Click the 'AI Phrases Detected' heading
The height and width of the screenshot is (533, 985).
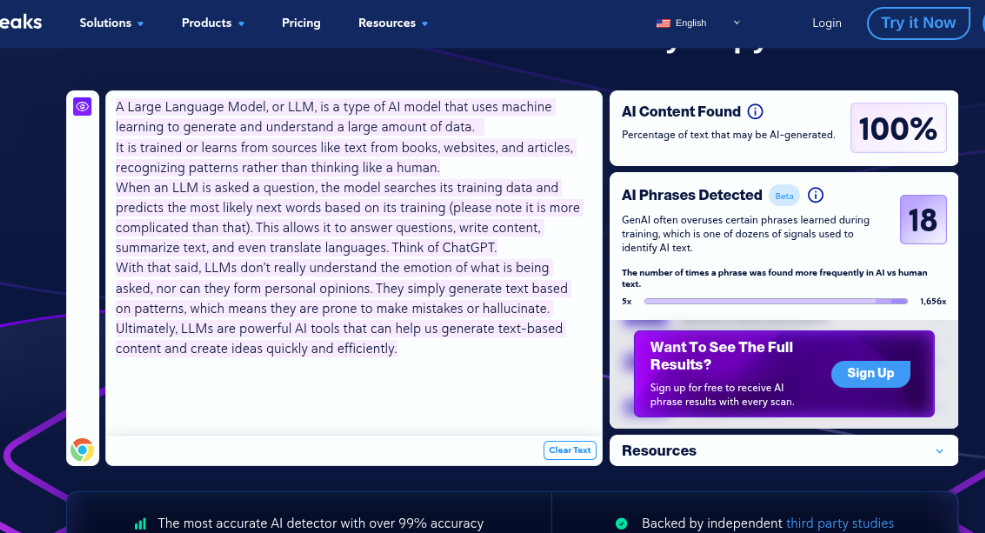coord(692,195)
